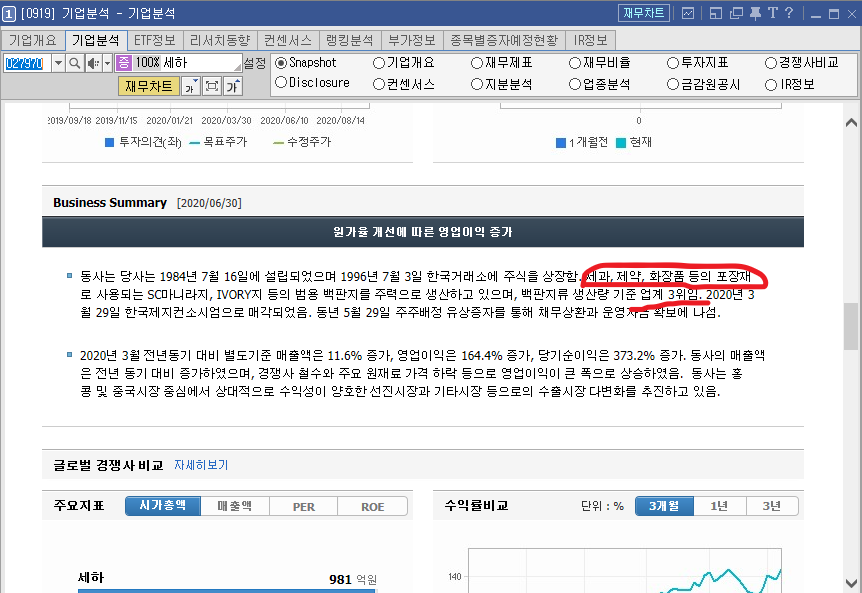The height and width of the screenshot is (593, 862).
Task: Open the 자세히보기 link
Action: tap(201, 465)
